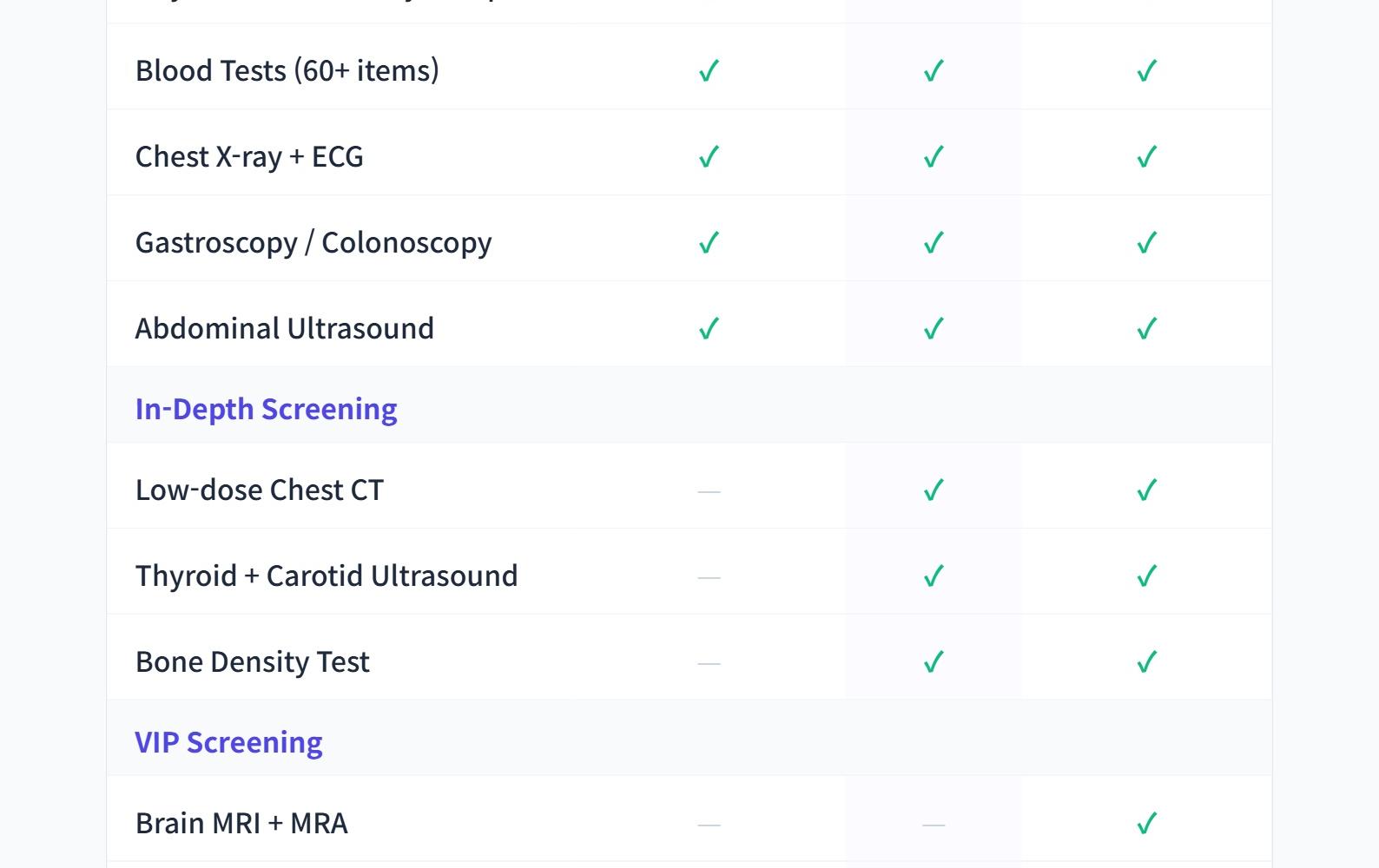The height and width of the screenshot is (868, 1379).
Task: Click the Thyroid + Carotid Ultrasound label
Action: (x=327, y=575)
